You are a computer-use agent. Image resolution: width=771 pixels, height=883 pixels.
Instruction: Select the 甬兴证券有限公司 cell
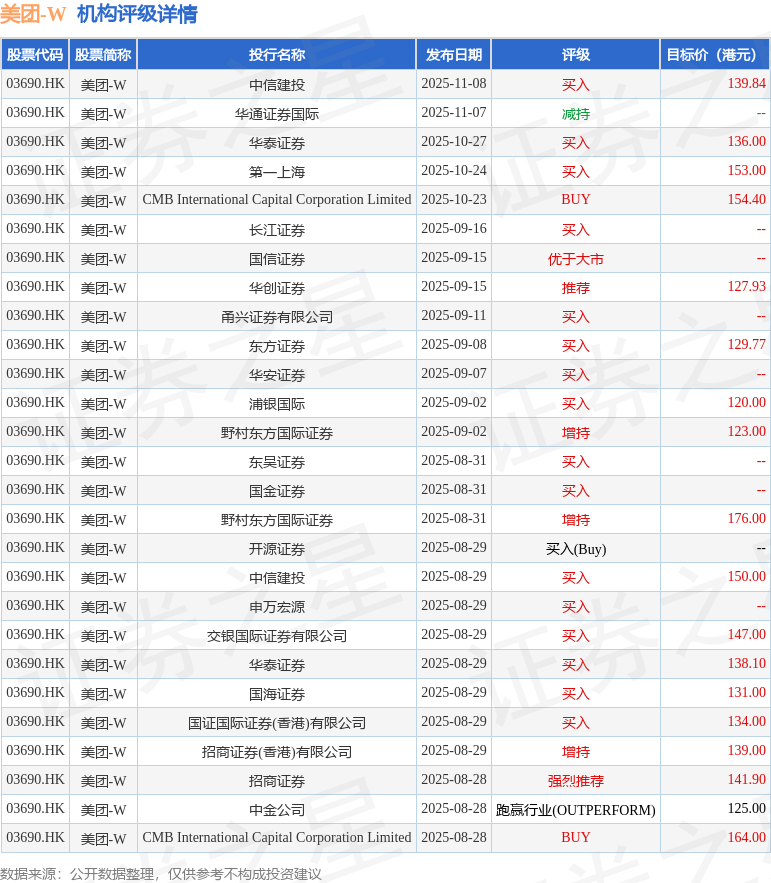277,317
